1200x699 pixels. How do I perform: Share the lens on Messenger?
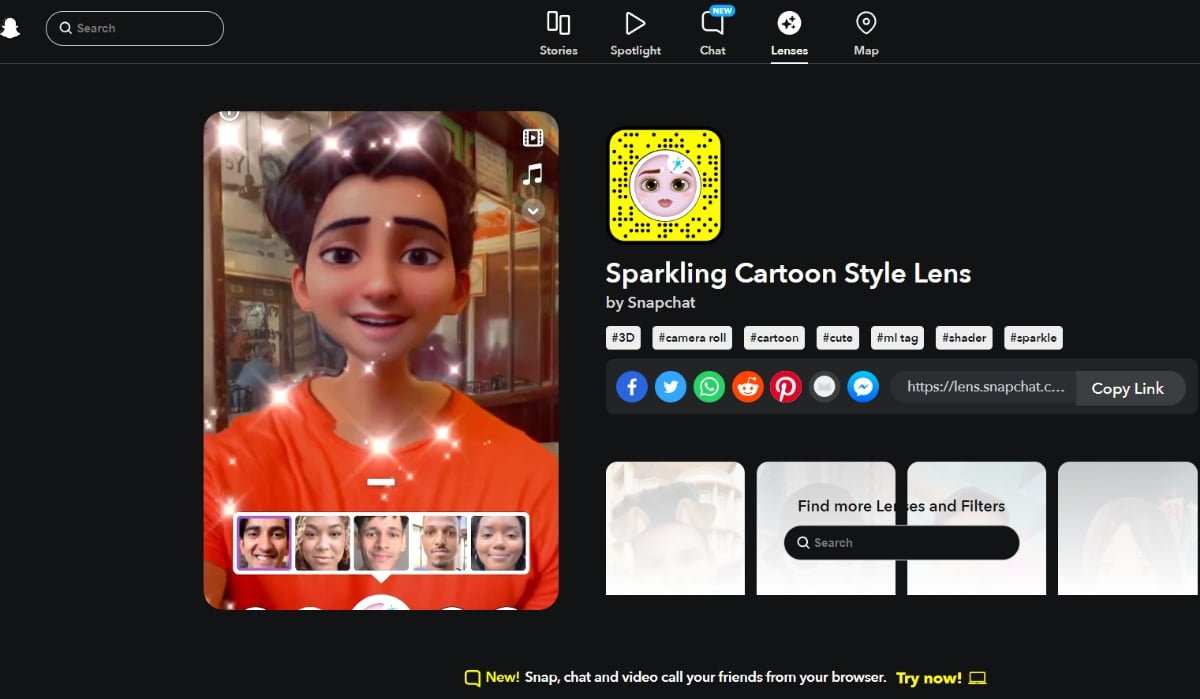(x=862, y=386)
